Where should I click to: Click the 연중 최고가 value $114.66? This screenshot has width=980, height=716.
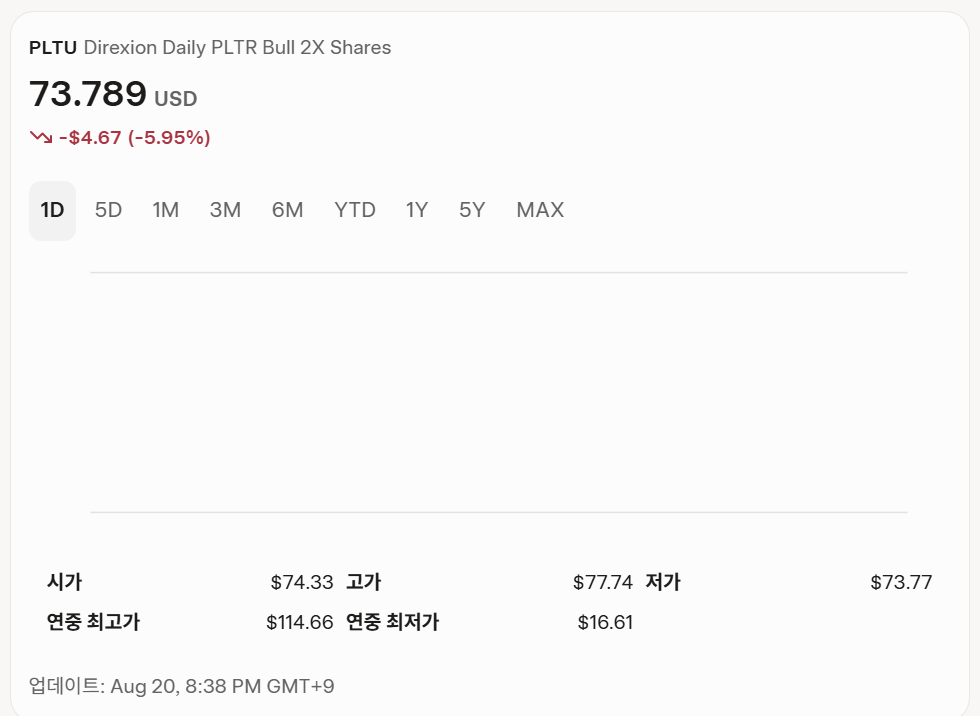[x=299, y=622]
